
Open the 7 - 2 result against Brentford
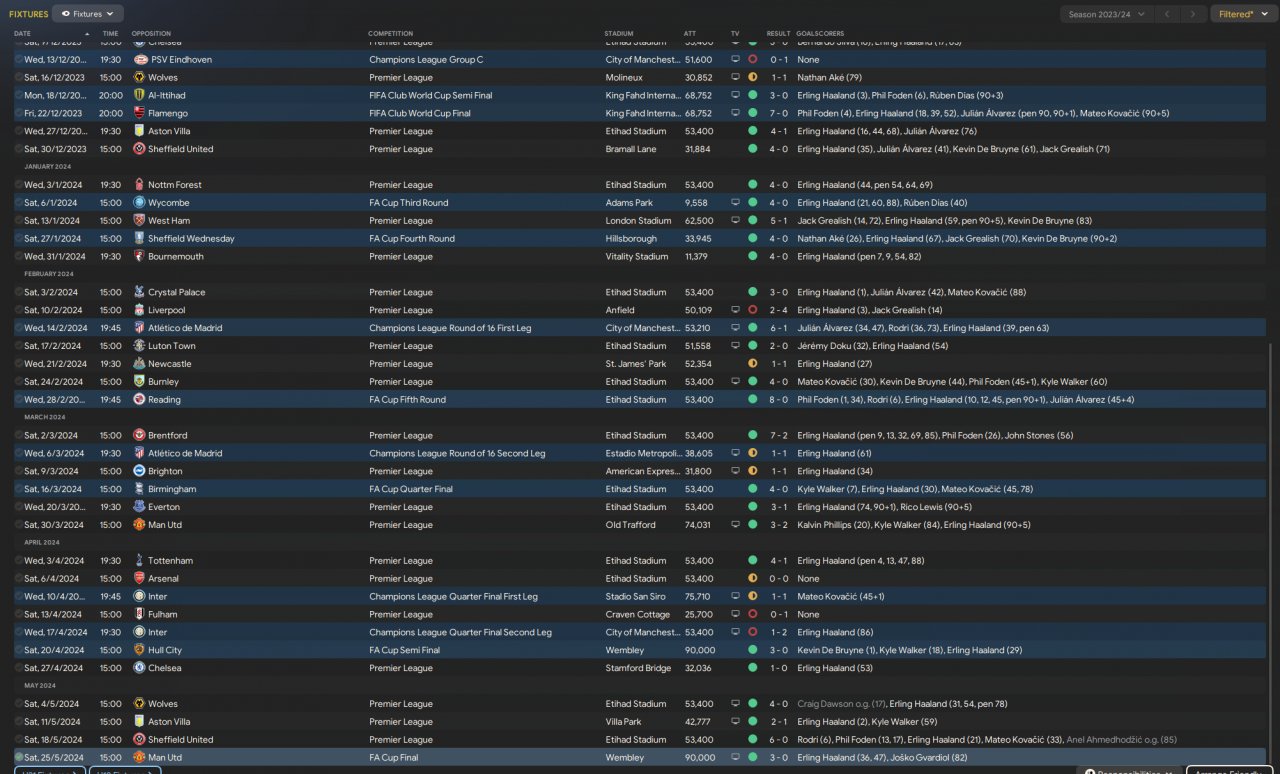pos(778,436)
